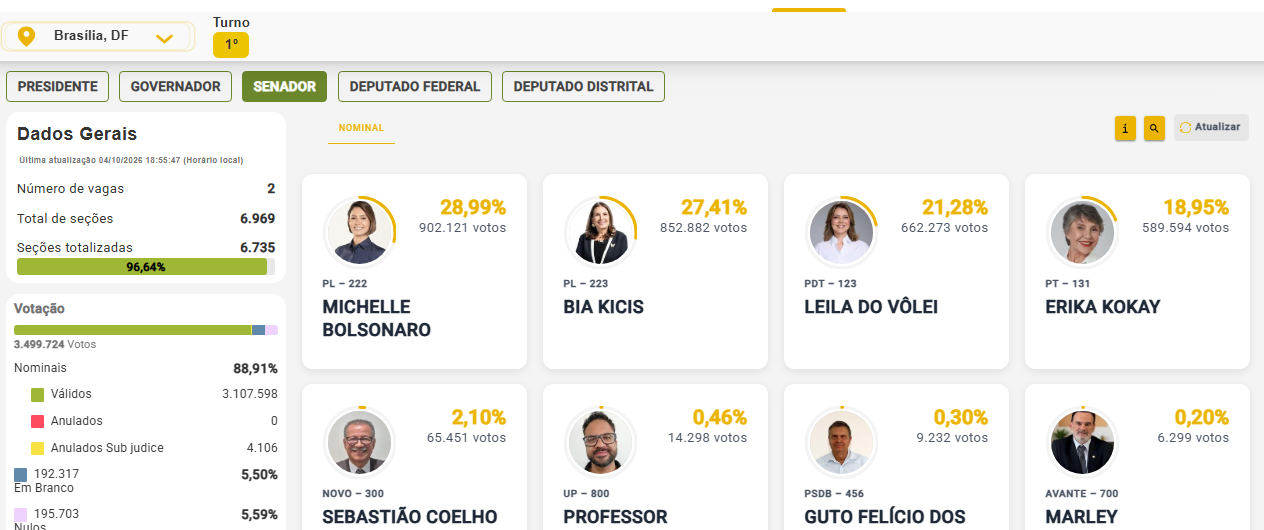Viewport: 1264px width, 530px height.
Task: Click the green Válidos color swatch
Action: pyautogui.click(x=38, y=395)
